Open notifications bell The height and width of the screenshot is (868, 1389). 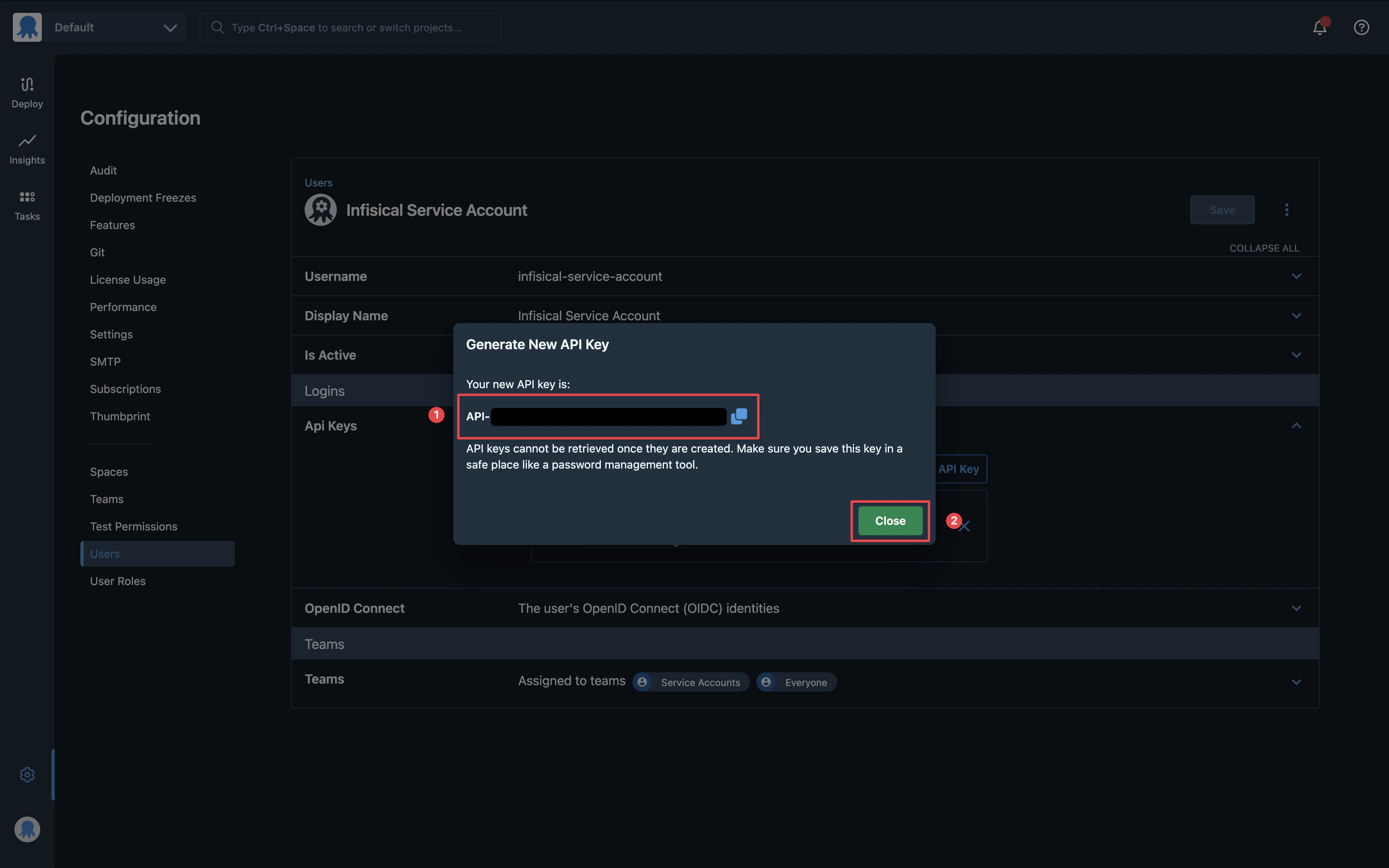coord(1319,27)
